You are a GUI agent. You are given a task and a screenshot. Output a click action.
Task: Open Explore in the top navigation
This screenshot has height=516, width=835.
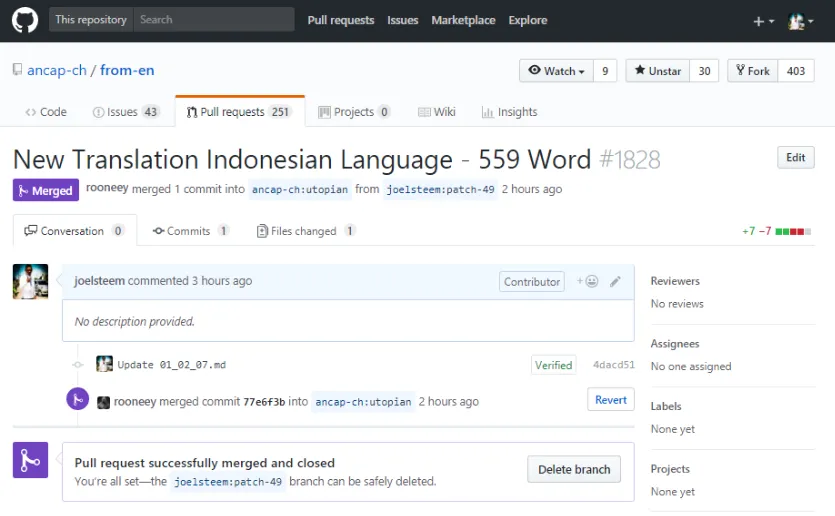528,20
